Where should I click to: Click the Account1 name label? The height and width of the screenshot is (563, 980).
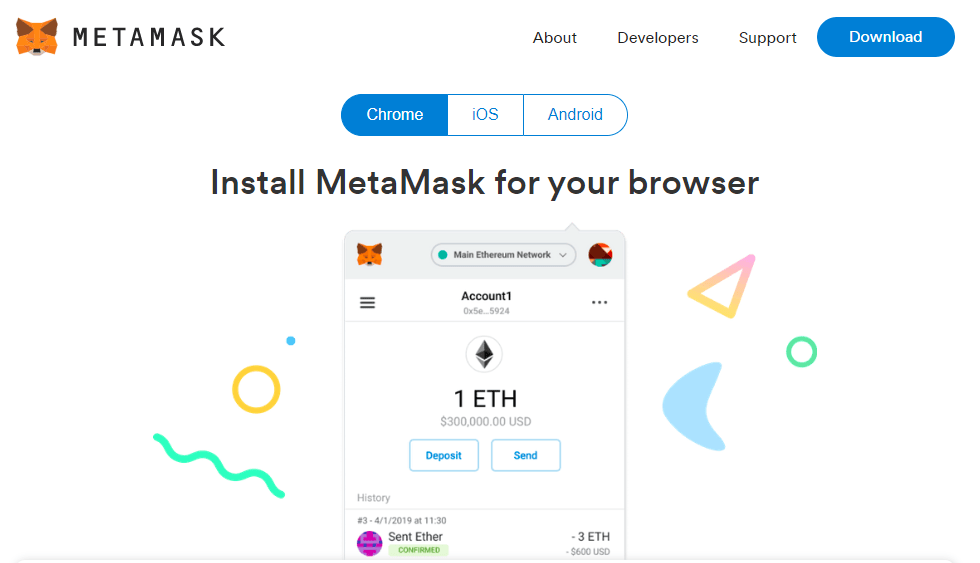point(486,296)
